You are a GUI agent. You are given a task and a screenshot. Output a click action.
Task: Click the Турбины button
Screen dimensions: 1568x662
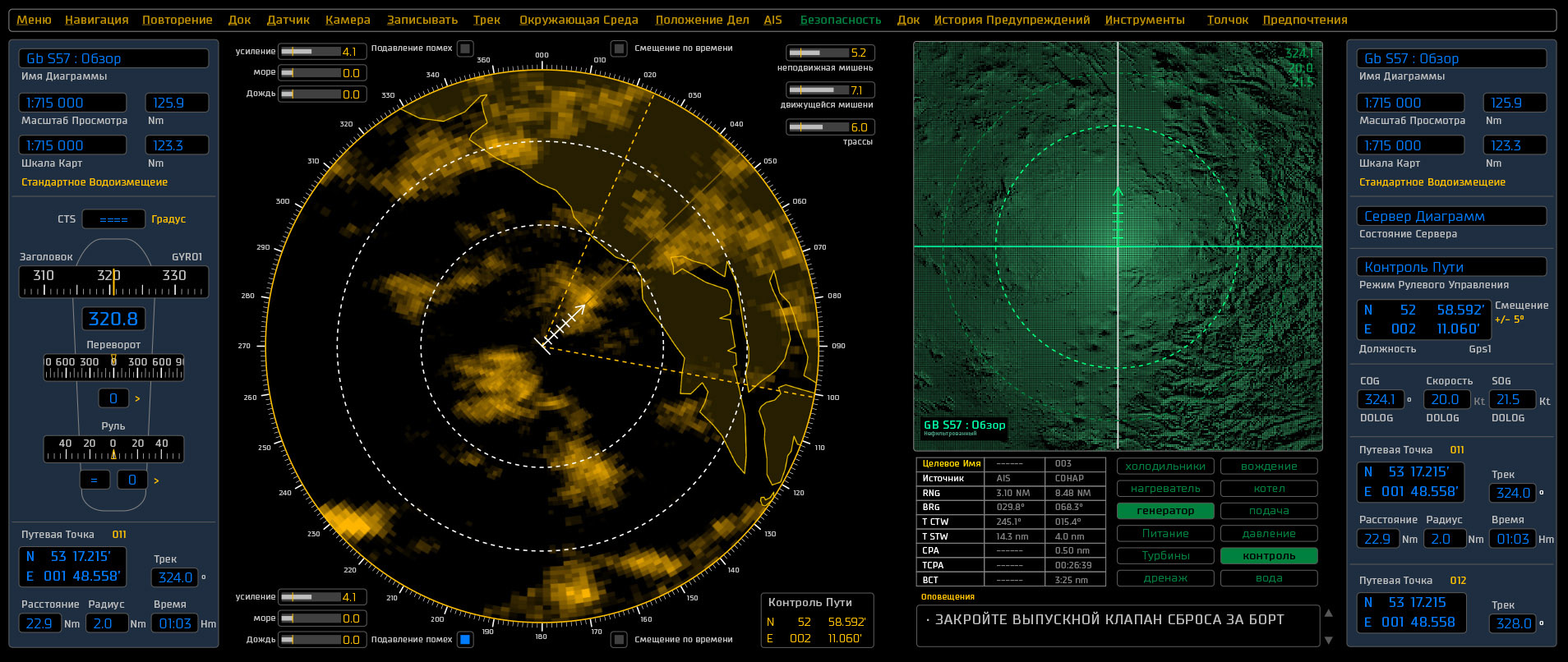click(1165, 556)
